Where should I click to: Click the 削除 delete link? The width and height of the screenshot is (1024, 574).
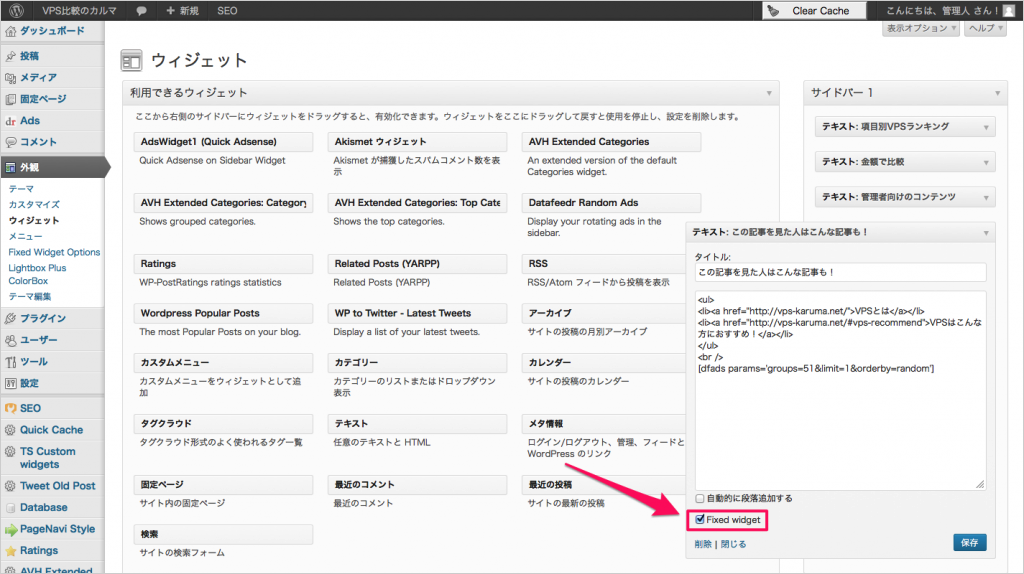coord(703,544)
